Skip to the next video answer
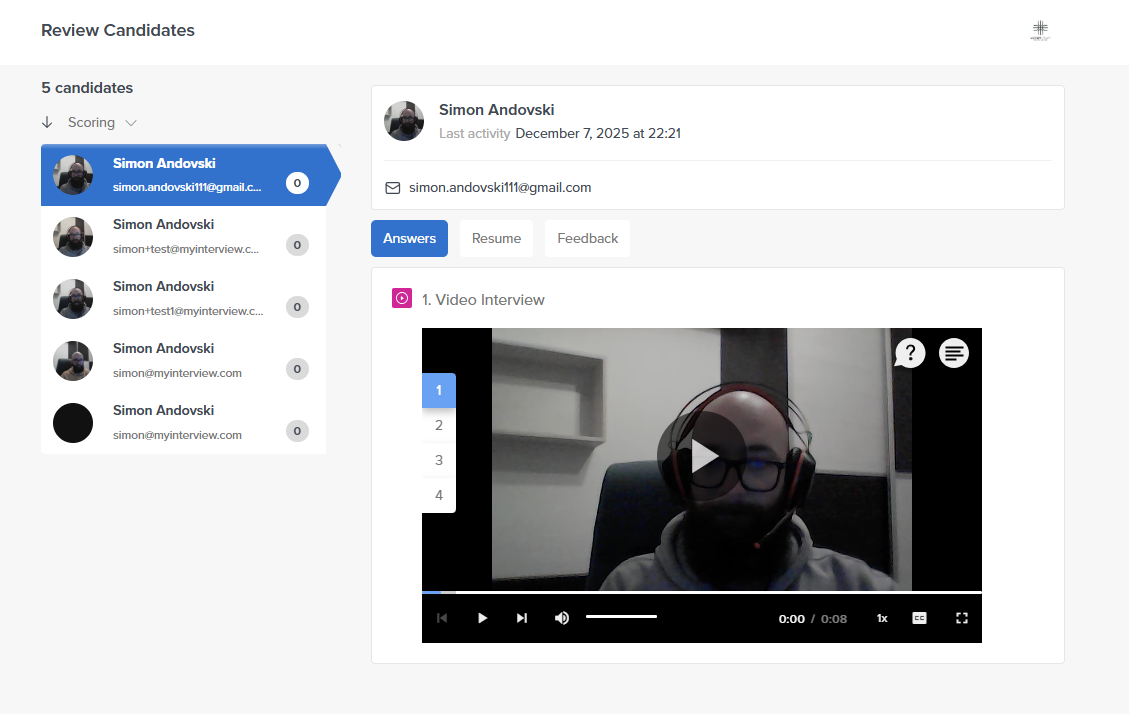 pos(521,618)
